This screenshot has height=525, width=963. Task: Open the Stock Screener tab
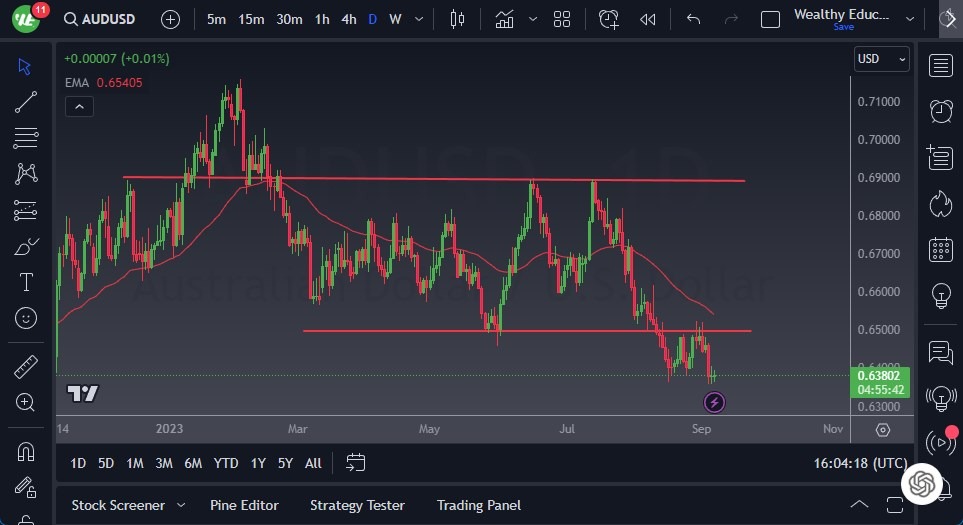pyautogui.click(x=118, y=505)
